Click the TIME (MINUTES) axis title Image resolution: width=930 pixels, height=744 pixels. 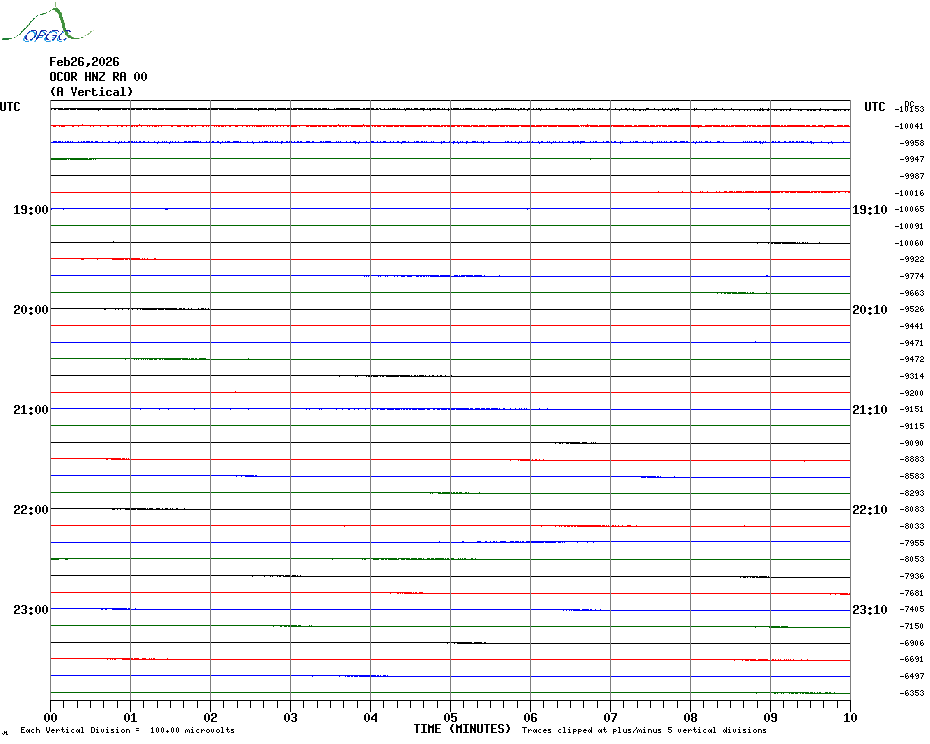pos(462,729)
